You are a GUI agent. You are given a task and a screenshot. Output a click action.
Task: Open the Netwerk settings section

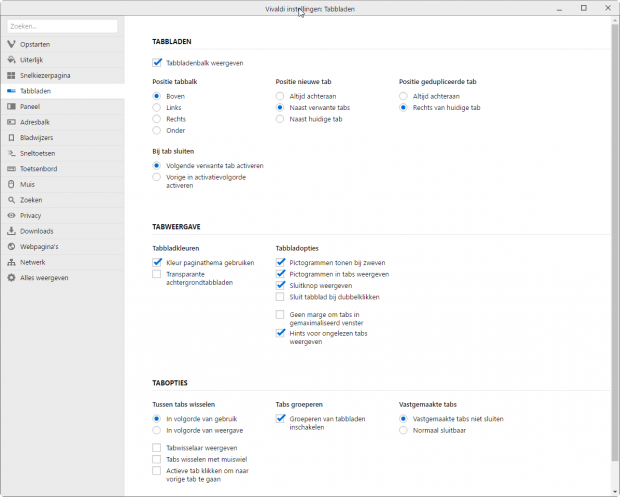coord(33,261)
